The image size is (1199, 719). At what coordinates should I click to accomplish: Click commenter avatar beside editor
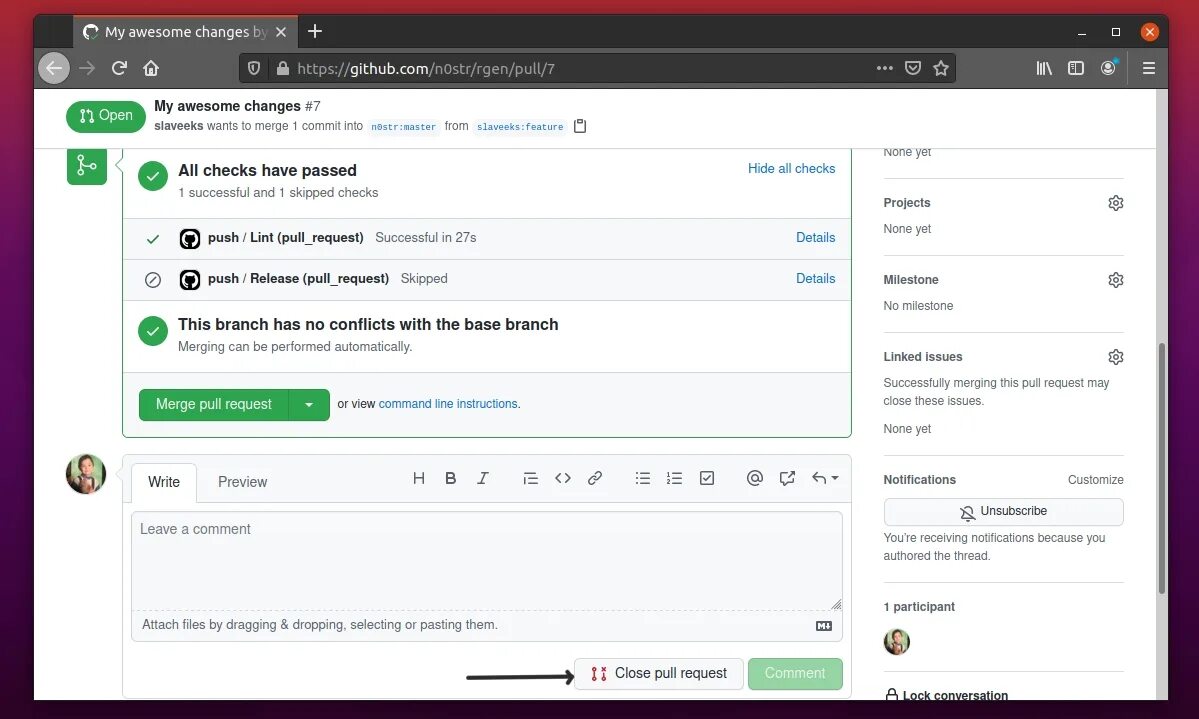pyautogui.click(x=86, y=474)
